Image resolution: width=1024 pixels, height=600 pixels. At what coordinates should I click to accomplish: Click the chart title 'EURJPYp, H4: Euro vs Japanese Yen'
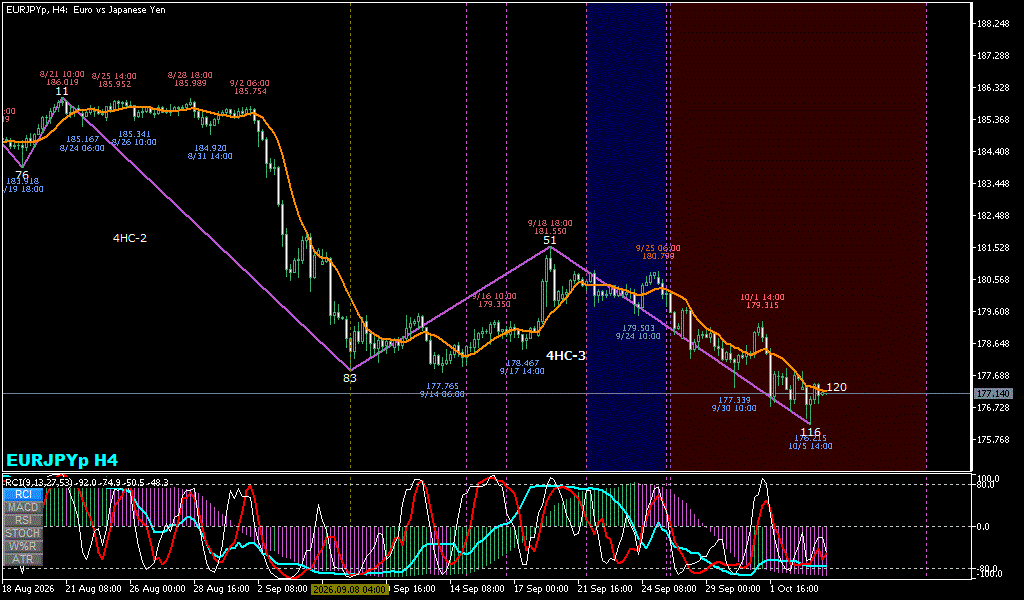coord(86,10)
